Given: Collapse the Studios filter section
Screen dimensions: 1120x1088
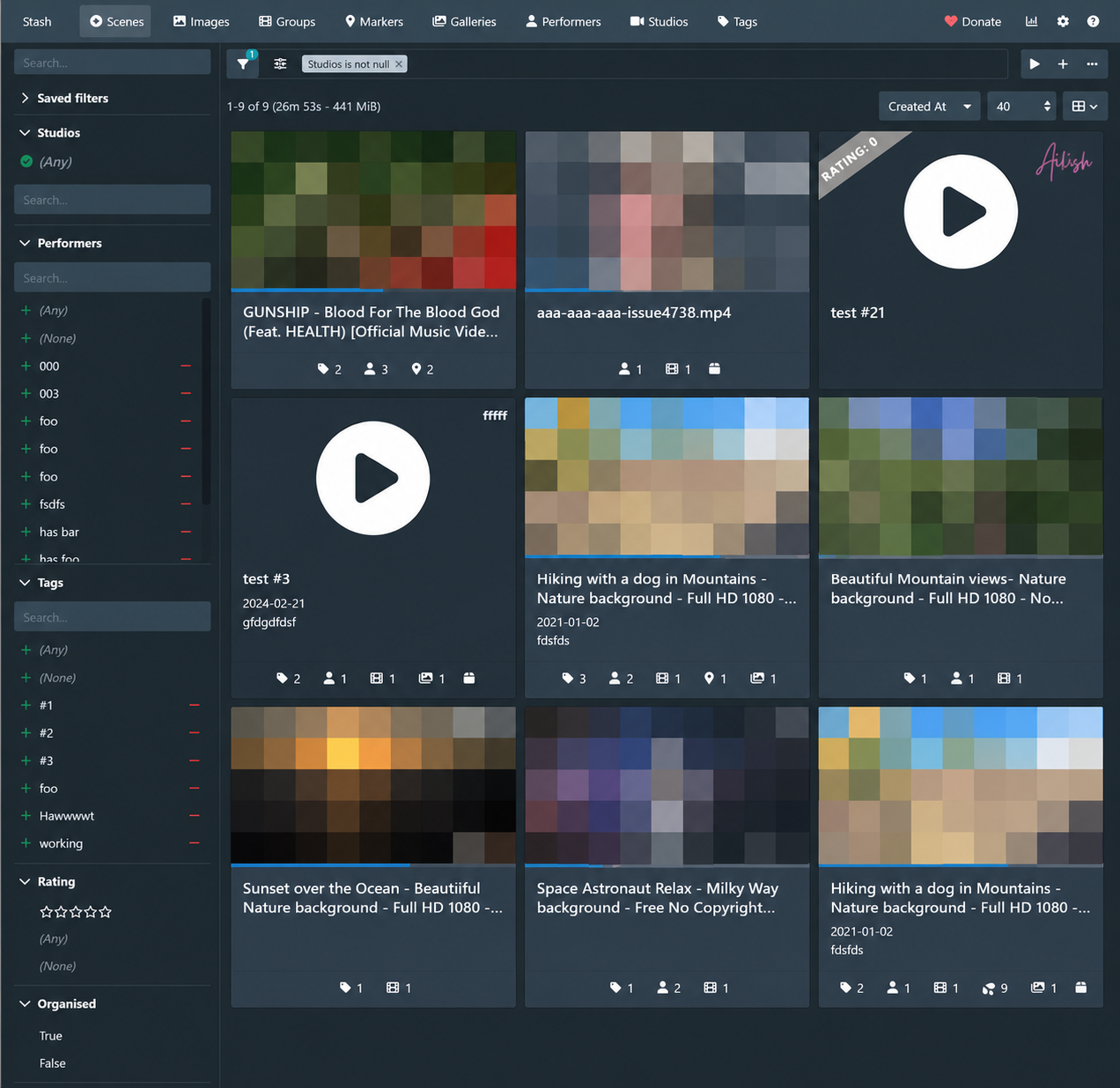Looking at the screenshot, I should click(x=50, y=133).
